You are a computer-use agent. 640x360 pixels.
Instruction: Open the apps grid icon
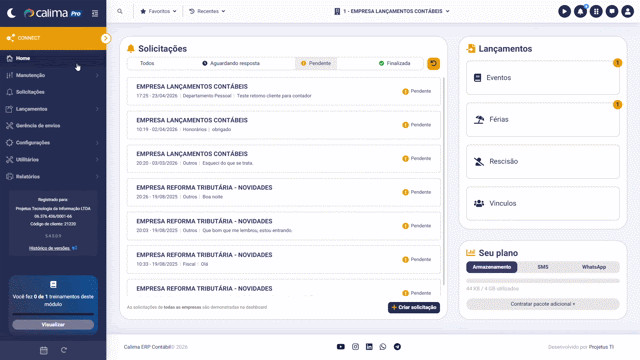[x=596, y=11]
